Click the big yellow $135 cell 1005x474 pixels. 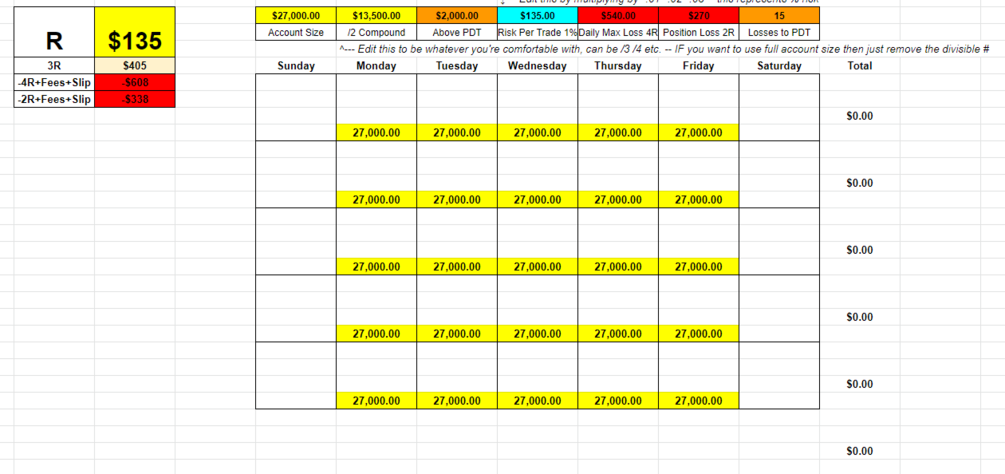(135, 32)
